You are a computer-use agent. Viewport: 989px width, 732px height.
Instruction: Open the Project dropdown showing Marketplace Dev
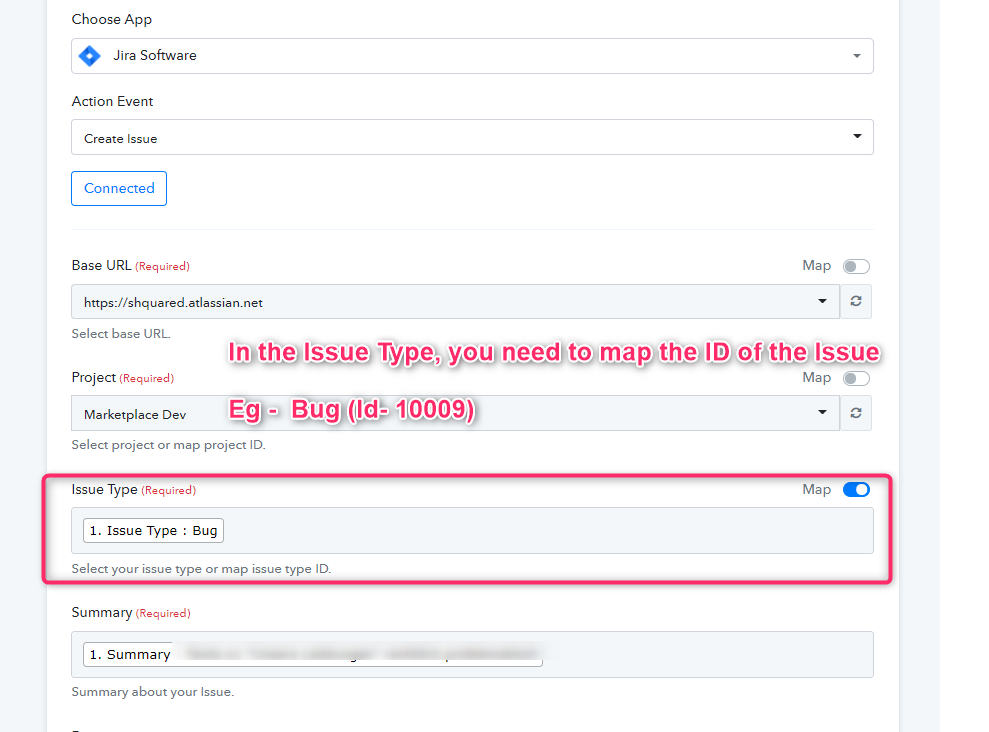click(455, 414)
